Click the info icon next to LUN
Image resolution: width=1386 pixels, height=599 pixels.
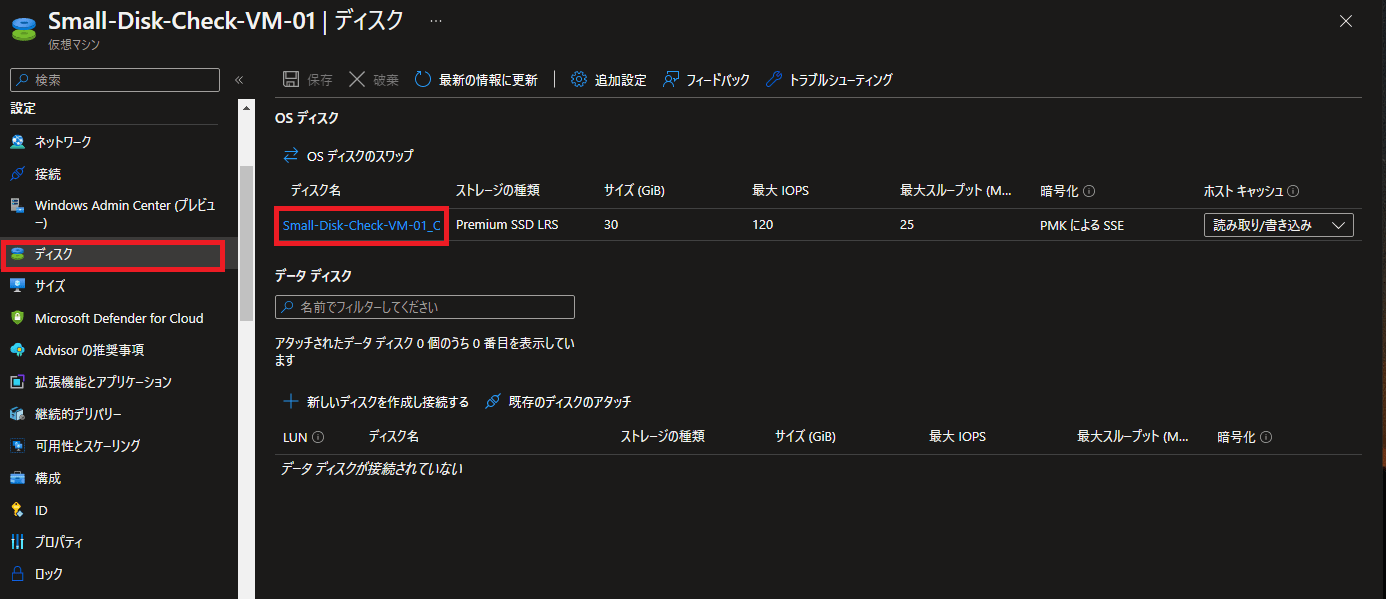click(318, 437)
